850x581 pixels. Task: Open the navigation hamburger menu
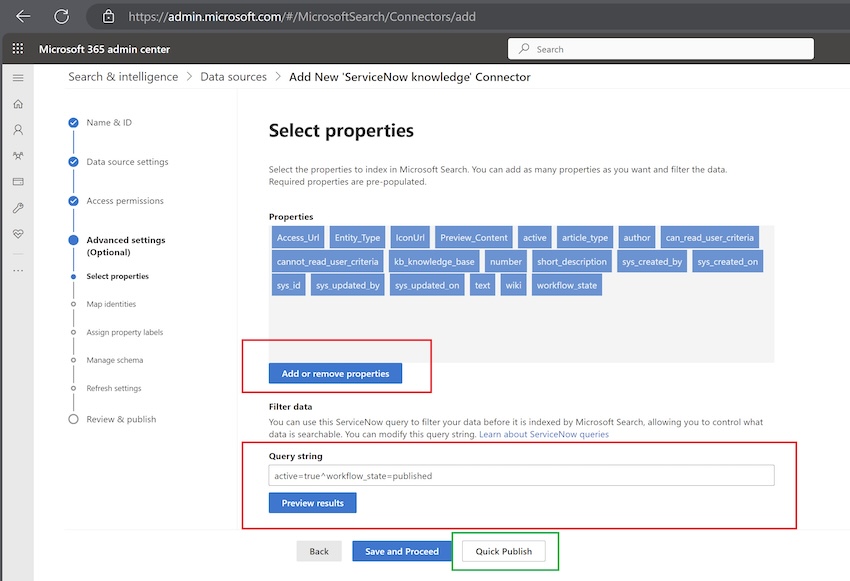click(18, 78)
